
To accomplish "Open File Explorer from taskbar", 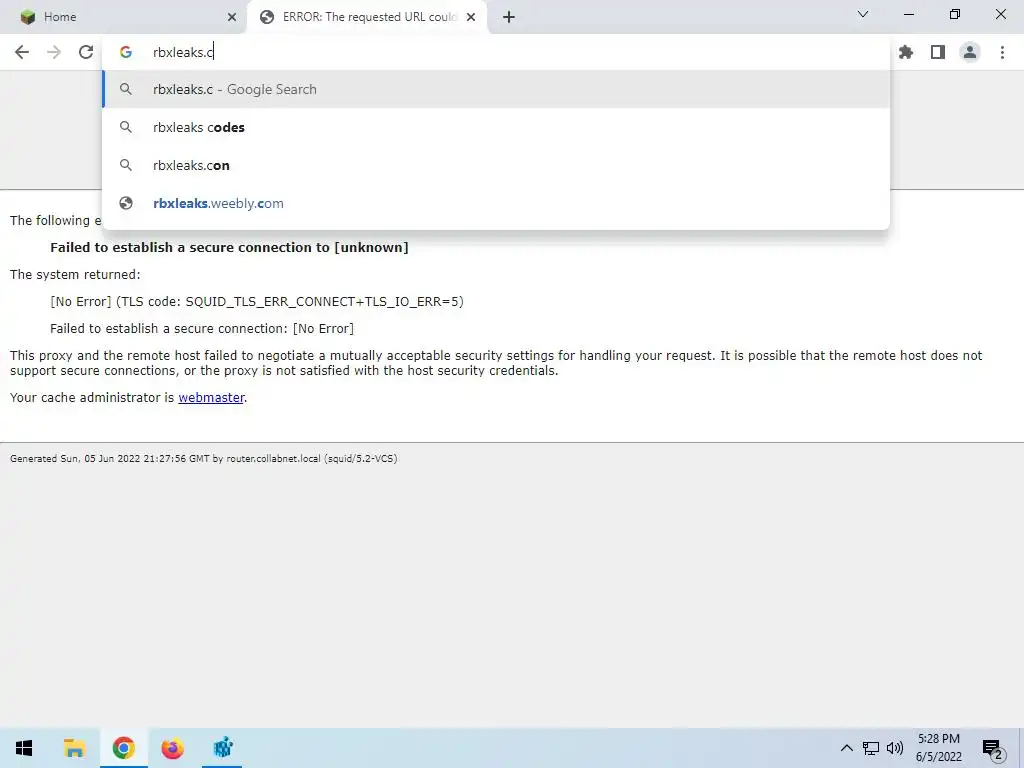I will 74,748.
